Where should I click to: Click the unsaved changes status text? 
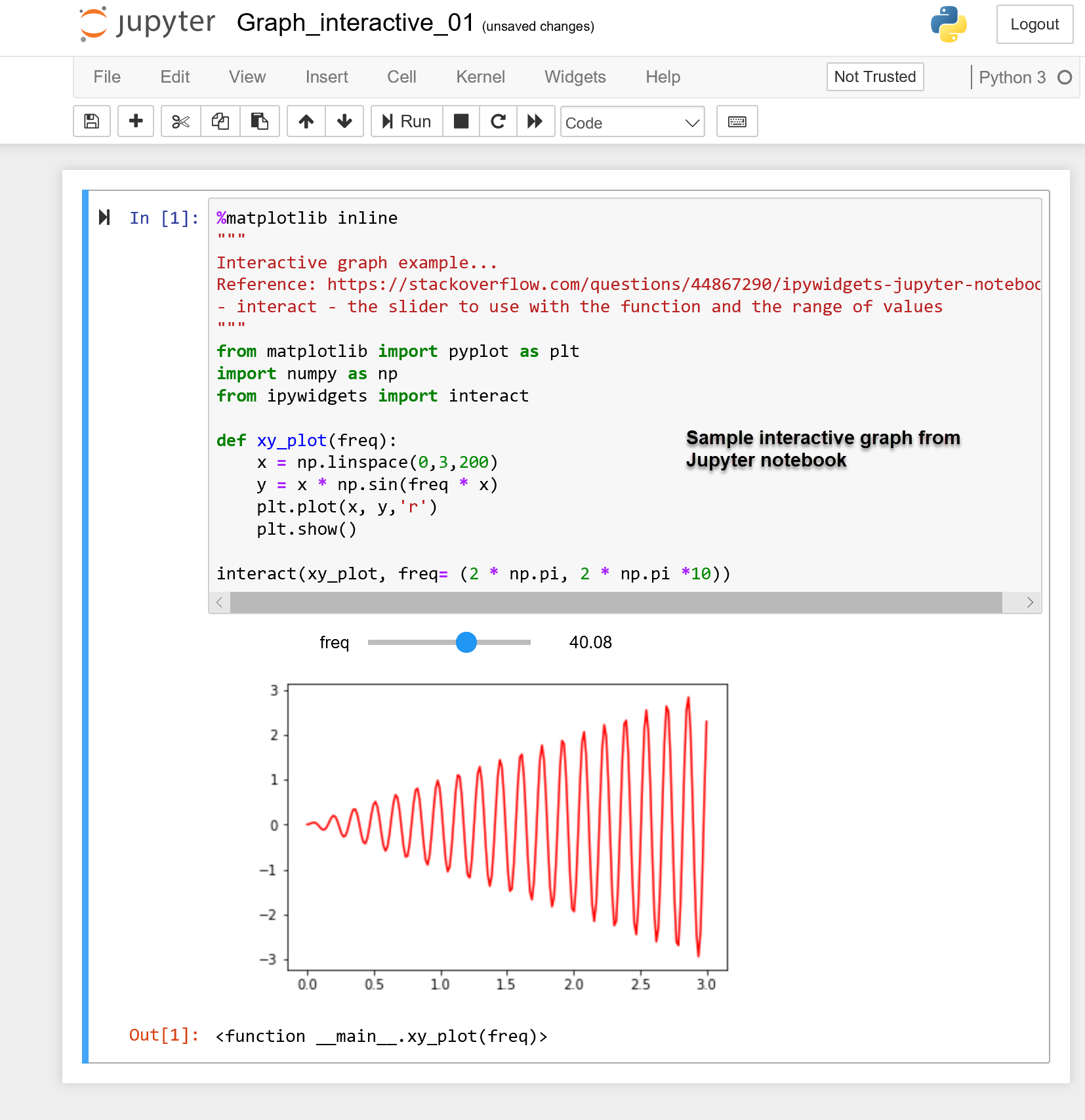538,26
